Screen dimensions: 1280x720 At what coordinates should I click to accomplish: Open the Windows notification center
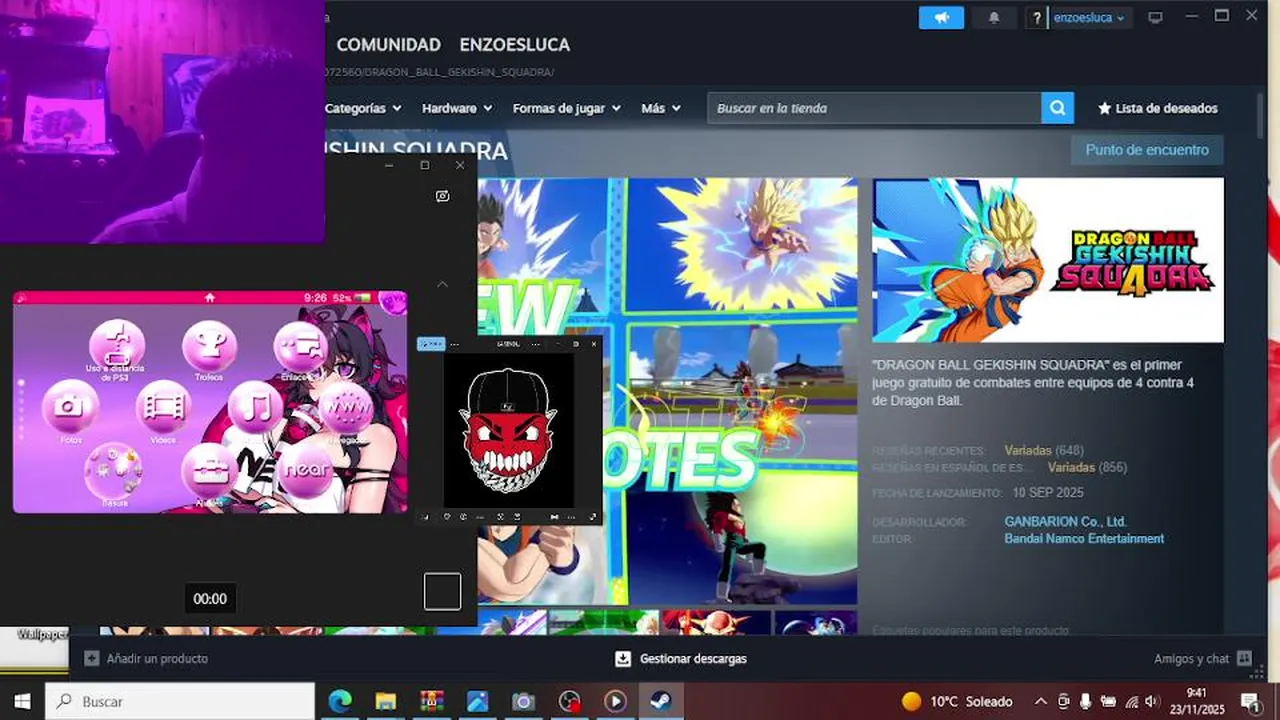click(x=1250, y=701)
